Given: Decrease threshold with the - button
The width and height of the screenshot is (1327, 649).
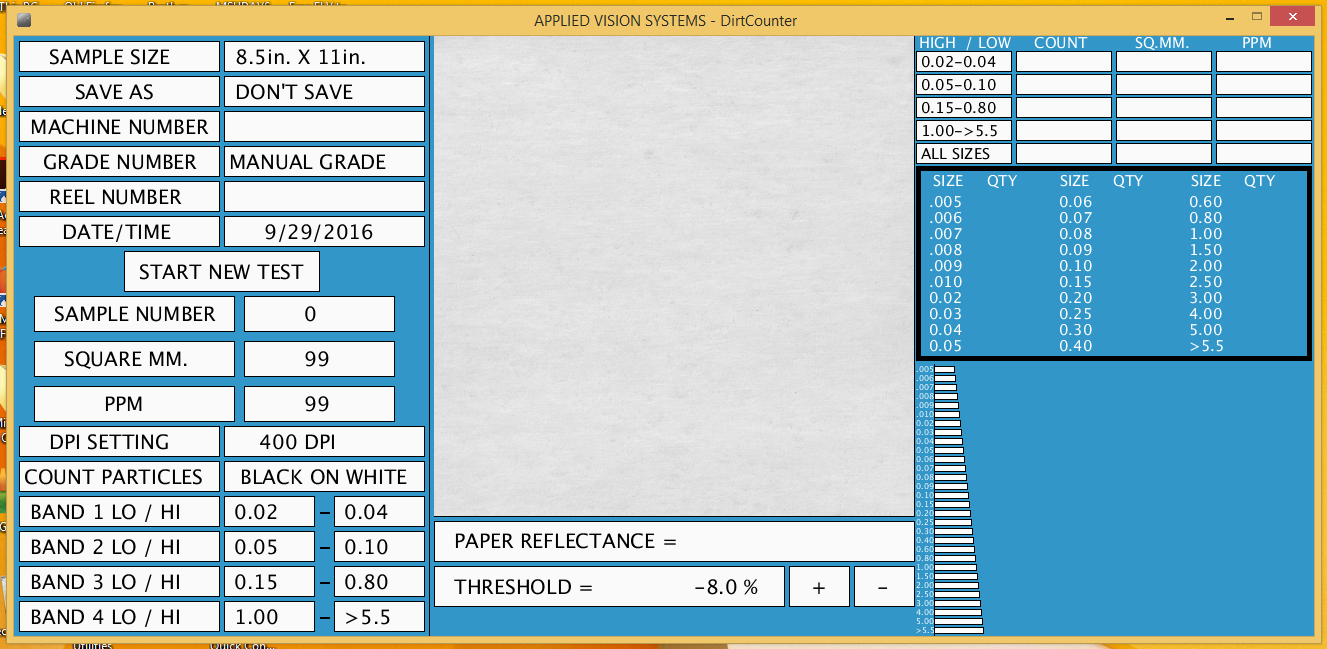Looking at the screenshot, I should [x=884, y=587].
